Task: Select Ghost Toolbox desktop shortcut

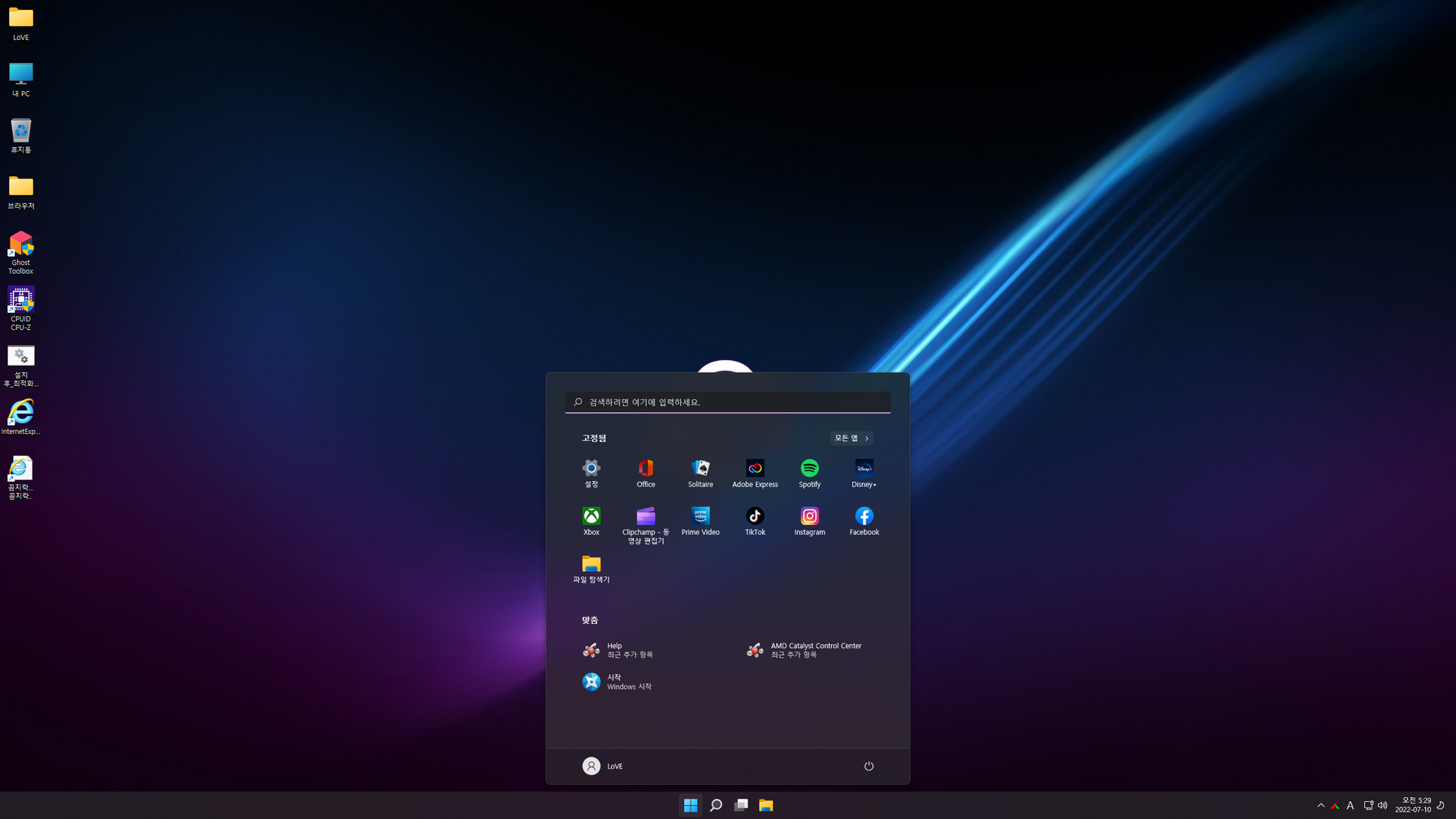Action: point(20,253)
